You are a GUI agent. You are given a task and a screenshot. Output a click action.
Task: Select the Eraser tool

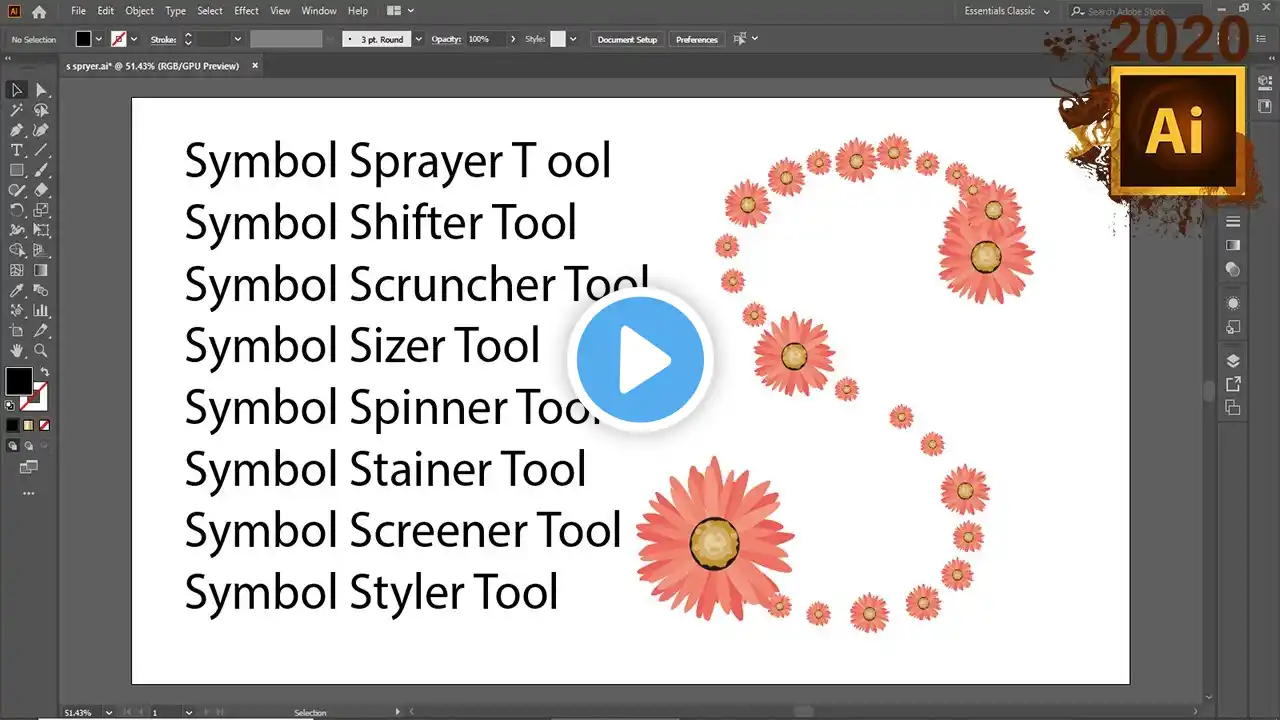[x=41, y=190]
